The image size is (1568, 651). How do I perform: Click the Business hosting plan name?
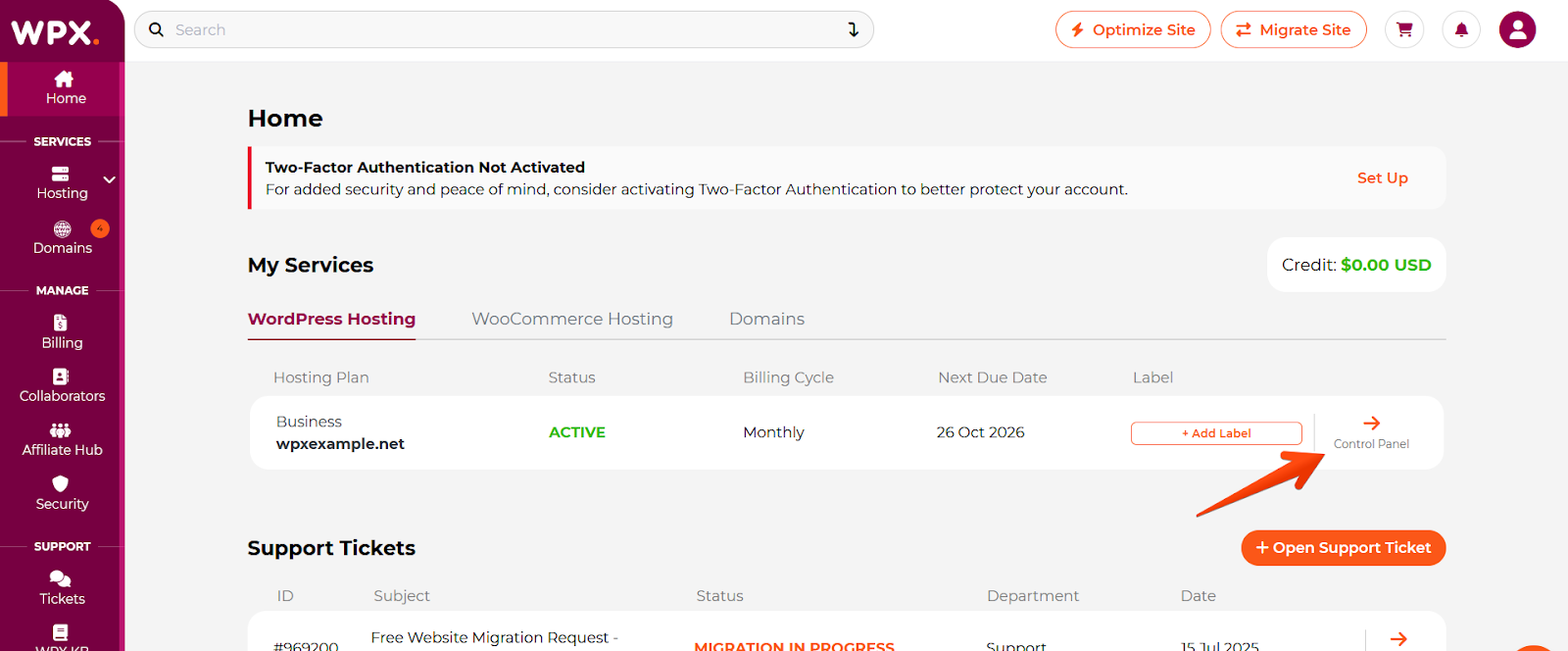click(309, 422)
